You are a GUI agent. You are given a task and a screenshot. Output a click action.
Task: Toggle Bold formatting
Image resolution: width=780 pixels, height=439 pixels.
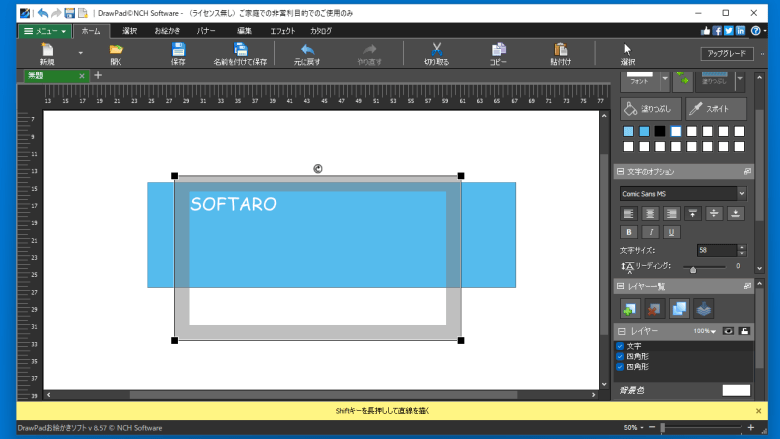click(629, 232)
